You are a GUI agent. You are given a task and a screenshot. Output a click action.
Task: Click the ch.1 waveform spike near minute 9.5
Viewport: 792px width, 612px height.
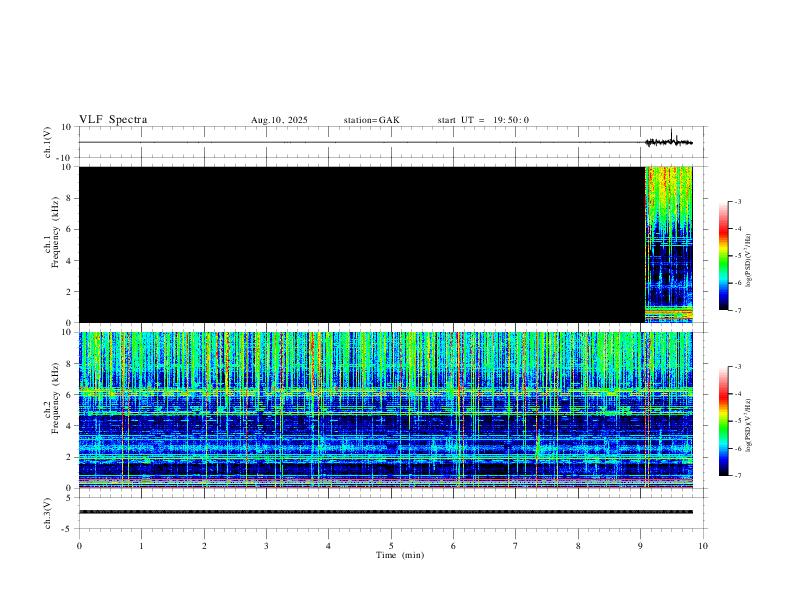click(671, 136)
